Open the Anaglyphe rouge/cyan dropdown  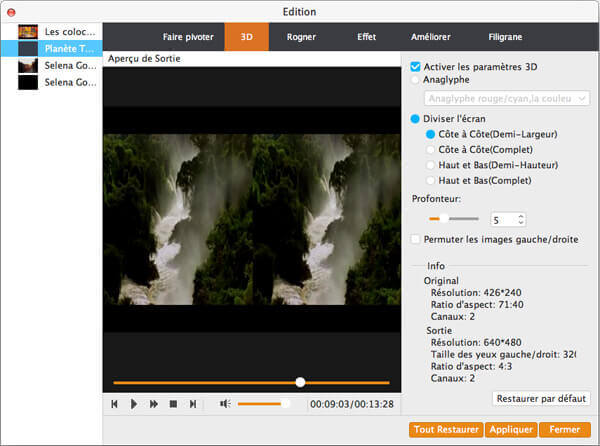pos(506,98)
